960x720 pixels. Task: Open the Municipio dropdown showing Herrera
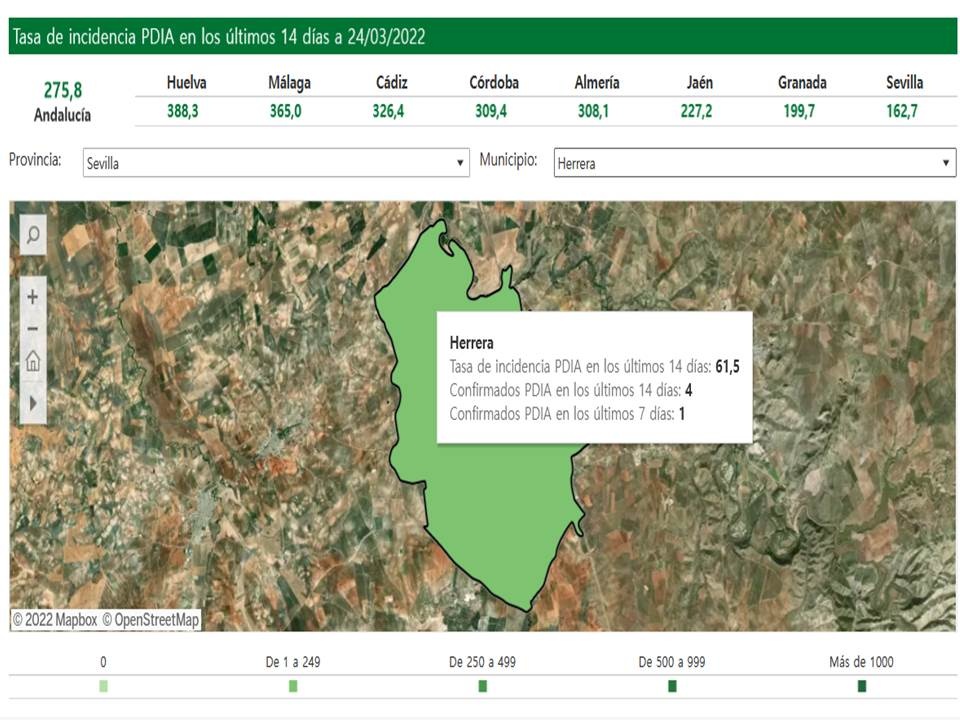754,163
